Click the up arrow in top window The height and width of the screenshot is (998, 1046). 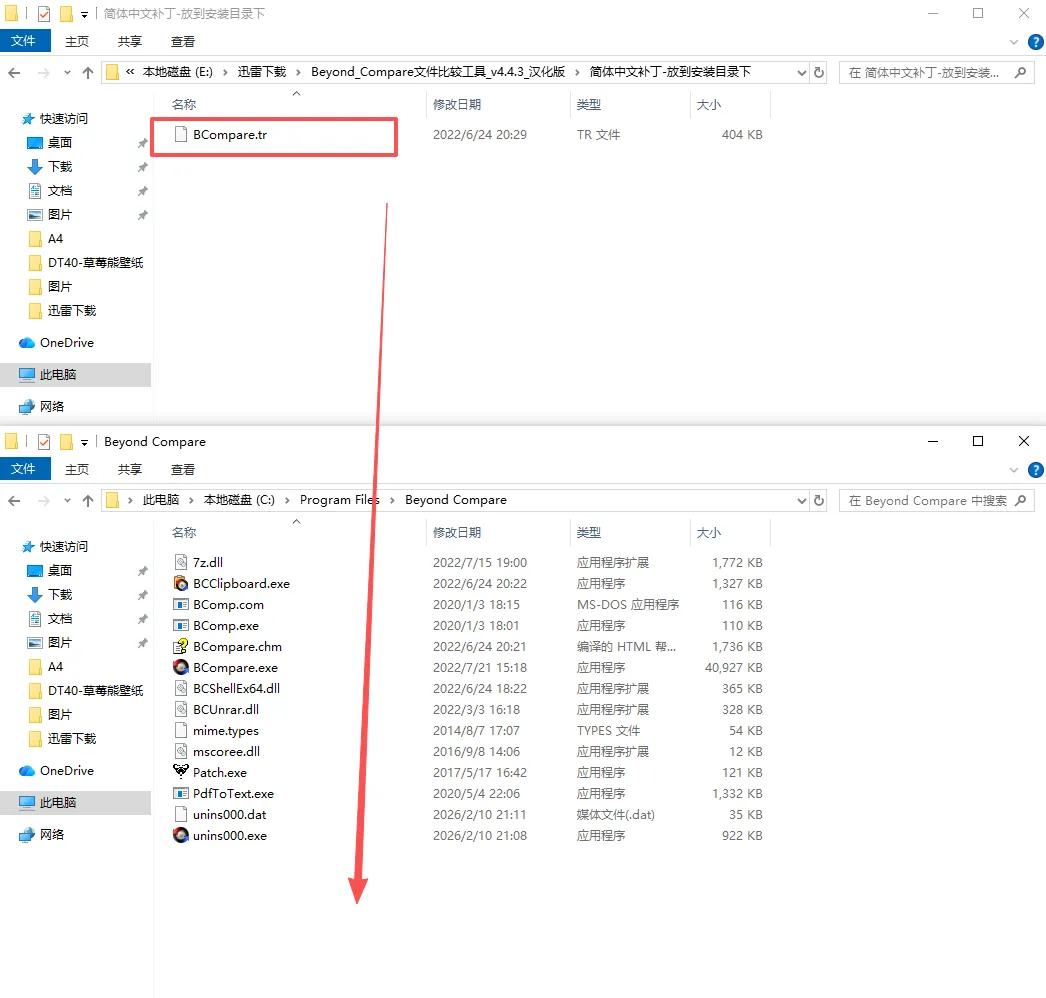pos(87,73)
